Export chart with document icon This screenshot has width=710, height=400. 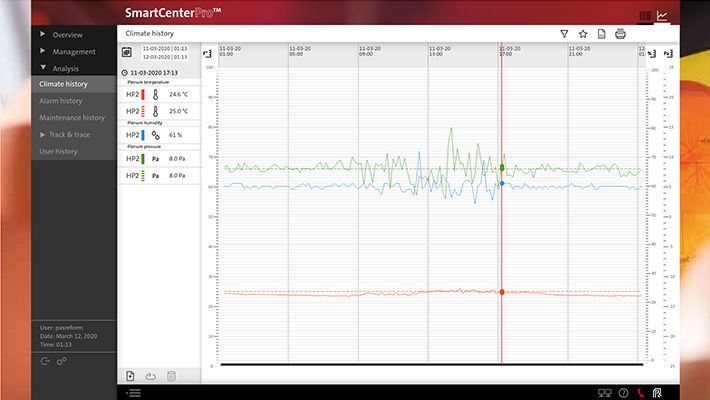[x=601, y=34]
